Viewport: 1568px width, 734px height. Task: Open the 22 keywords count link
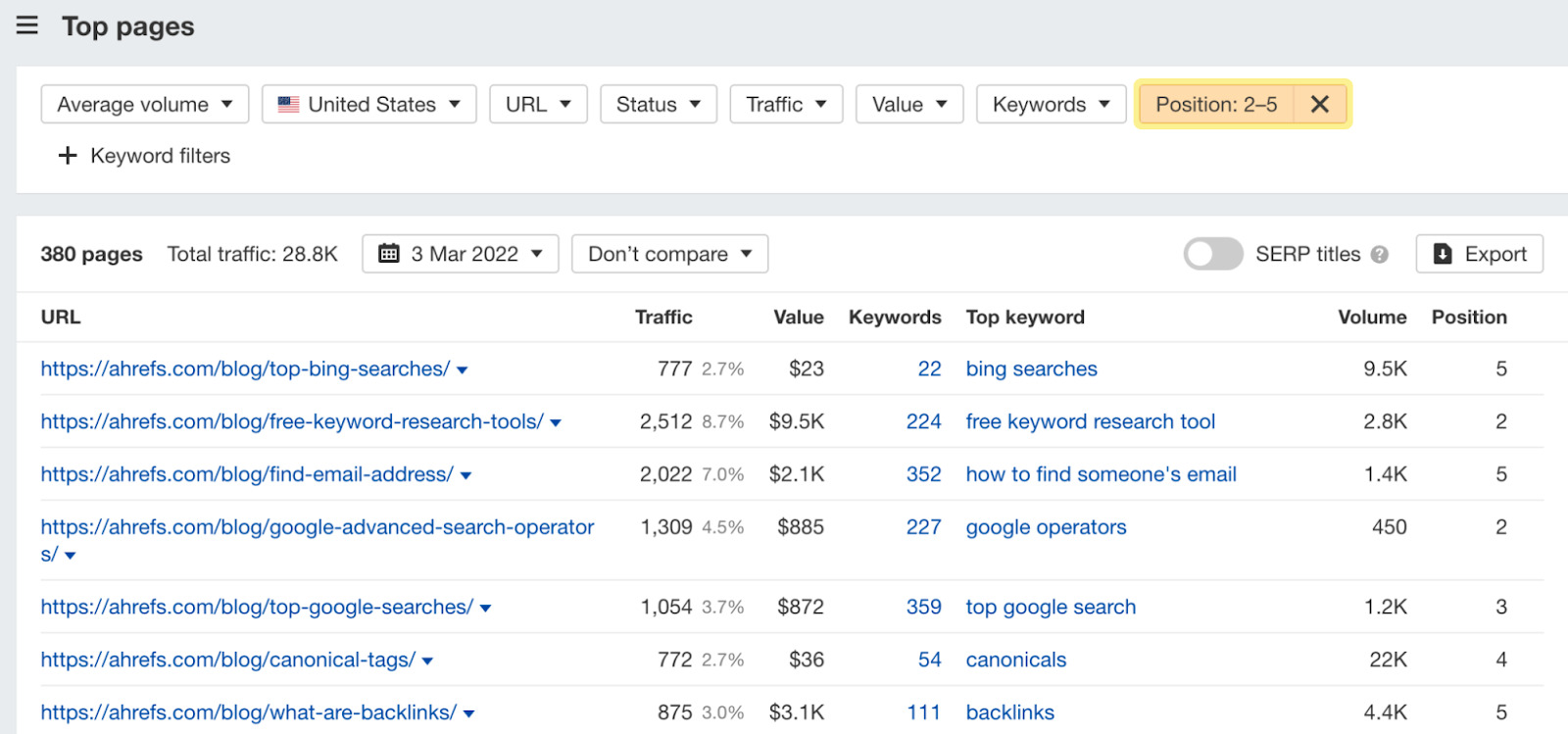930,368
